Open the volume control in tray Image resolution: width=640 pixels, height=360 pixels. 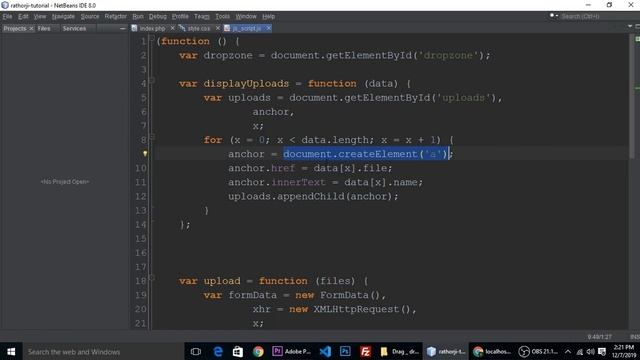point(591,351)
